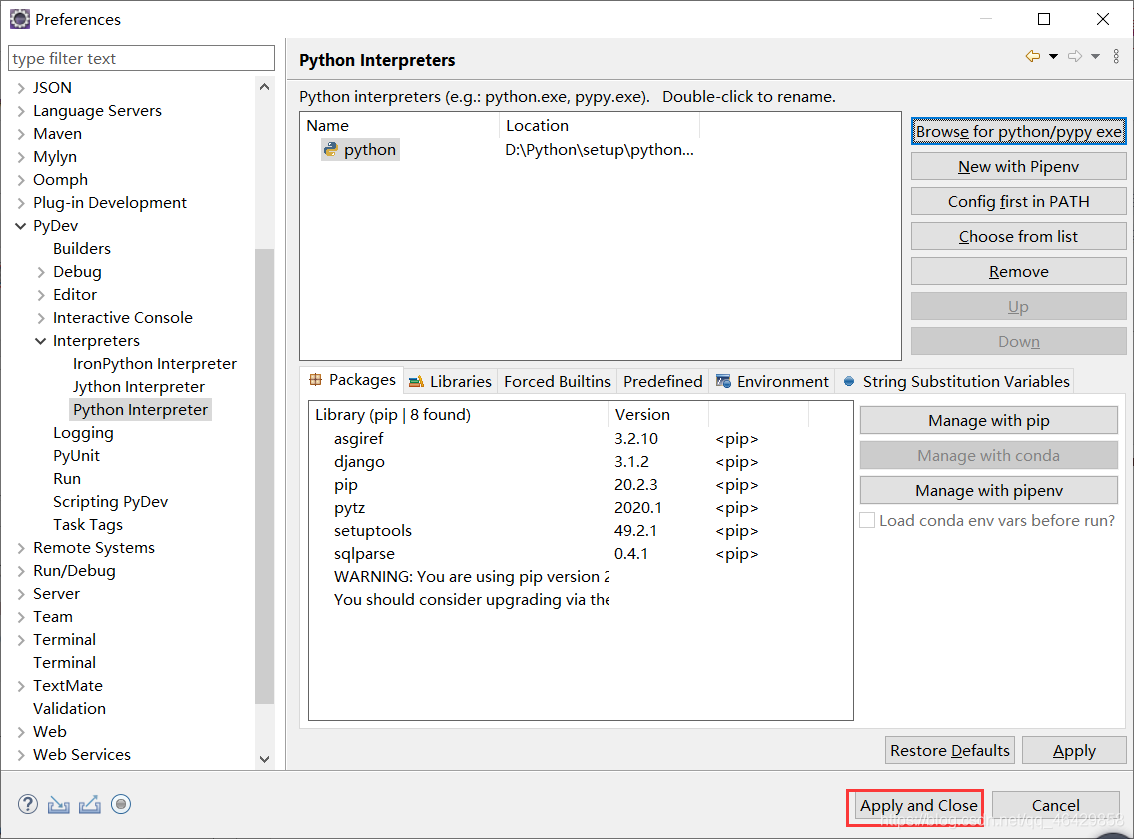Click Restore Defaults button

950,751
